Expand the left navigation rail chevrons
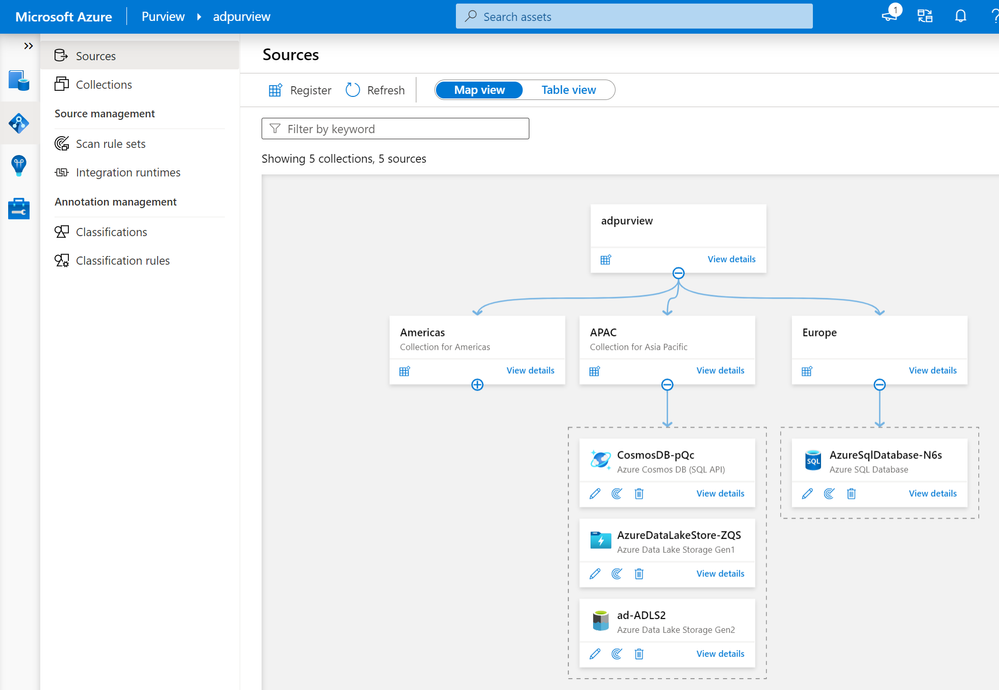 [28, 46]
